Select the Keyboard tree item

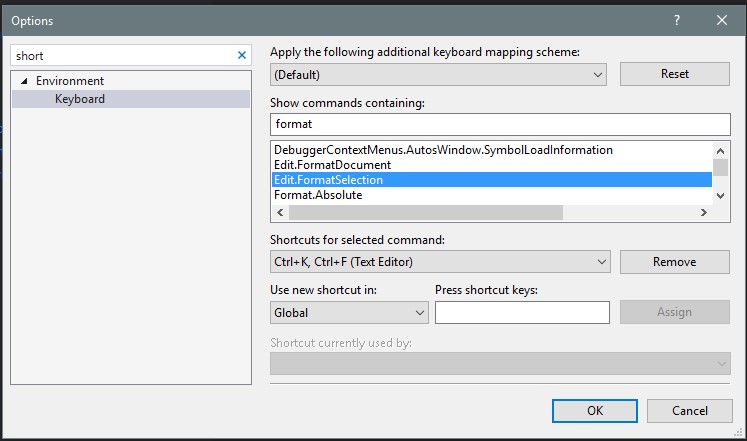pos(80,99)
